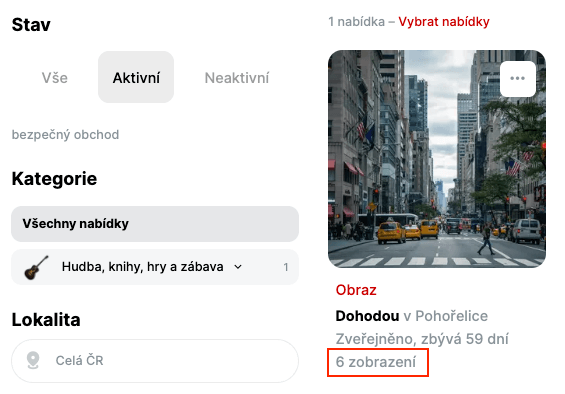Expand the Hudba, knihy category chevron
Screen dimensions: 565x394
238,267
